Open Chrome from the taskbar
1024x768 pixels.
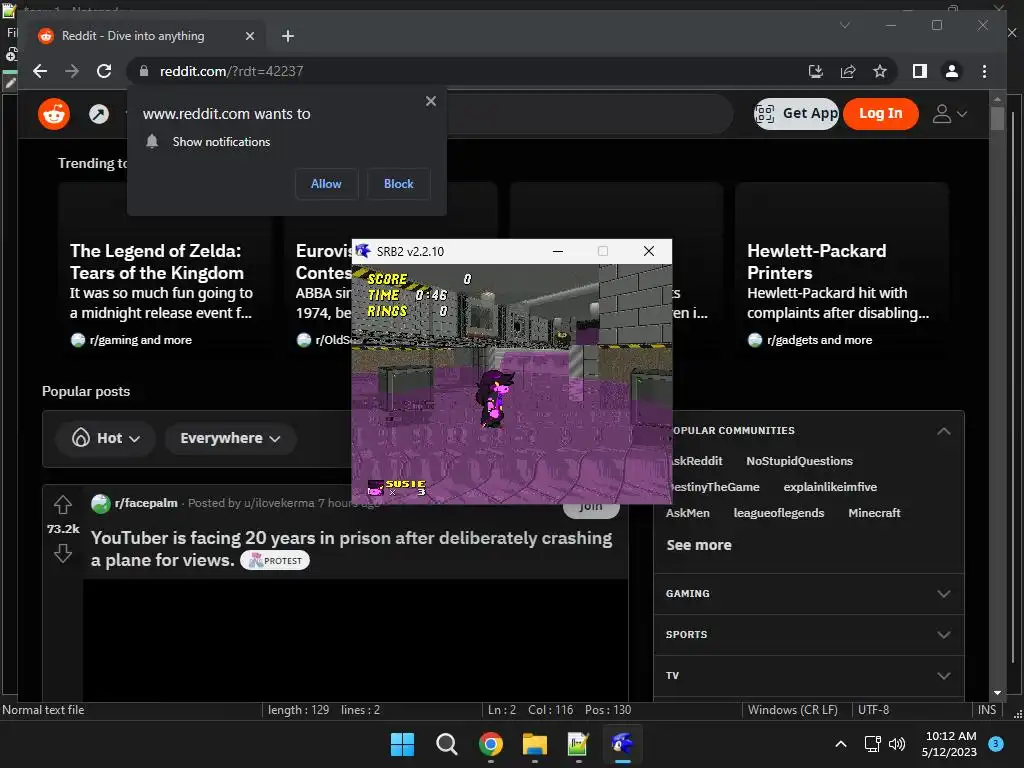[490, 744]
